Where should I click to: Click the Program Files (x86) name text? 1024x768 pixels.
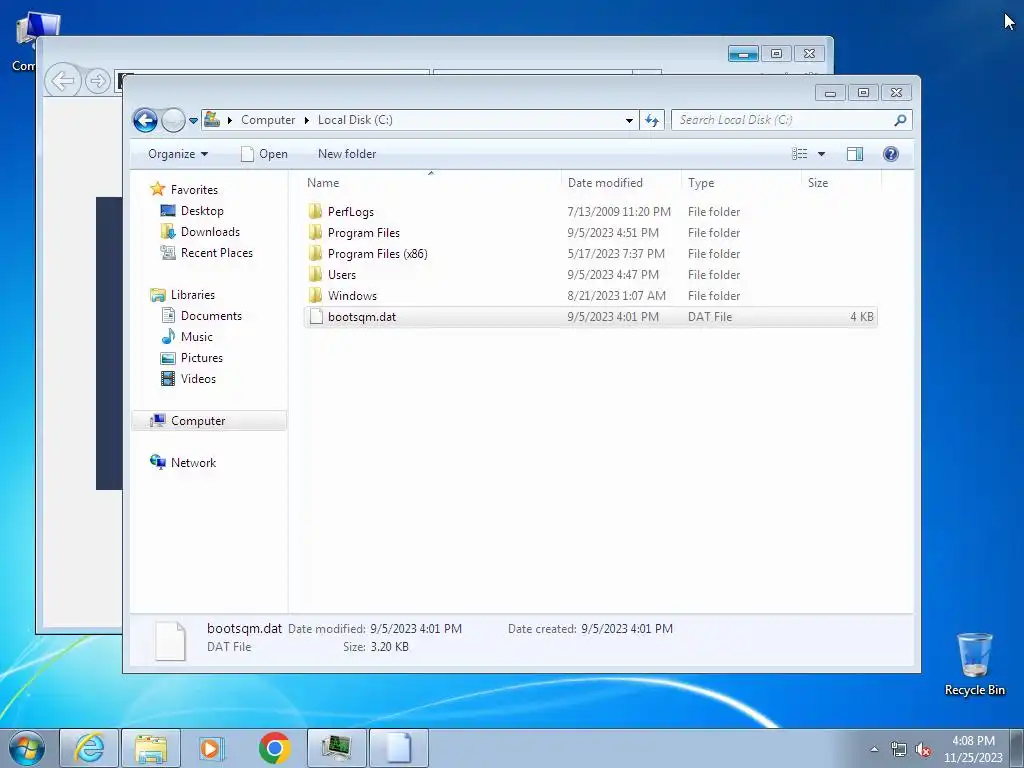(377, 253)
